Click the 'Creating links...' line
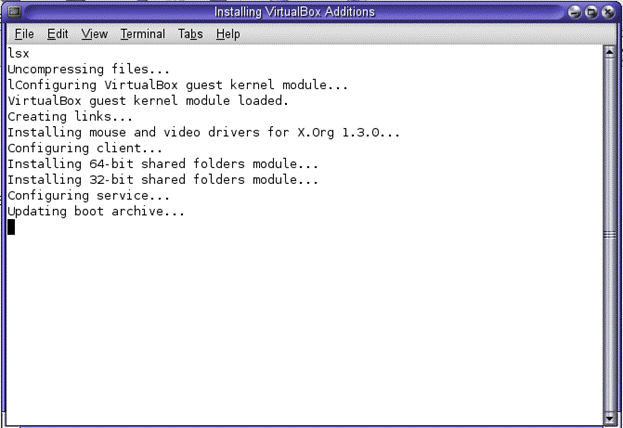623x428 pixels. (x=70, y=116)
